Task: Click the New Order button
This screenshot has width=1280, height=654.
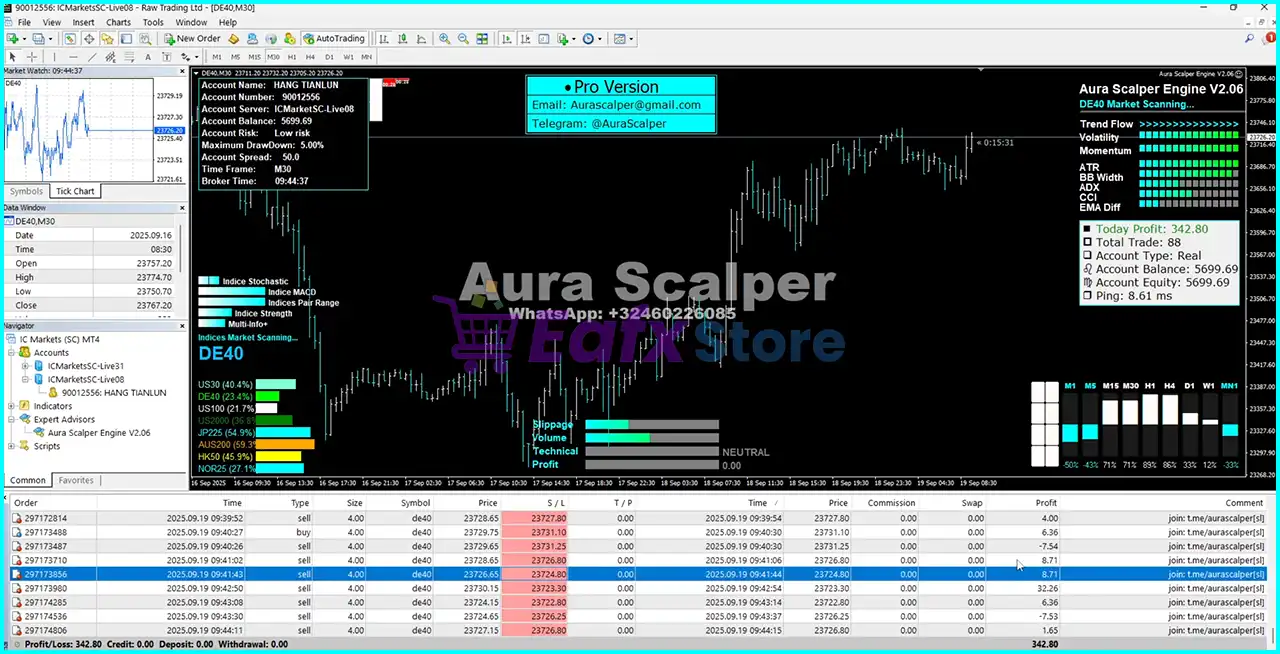Action: [191, 39]
